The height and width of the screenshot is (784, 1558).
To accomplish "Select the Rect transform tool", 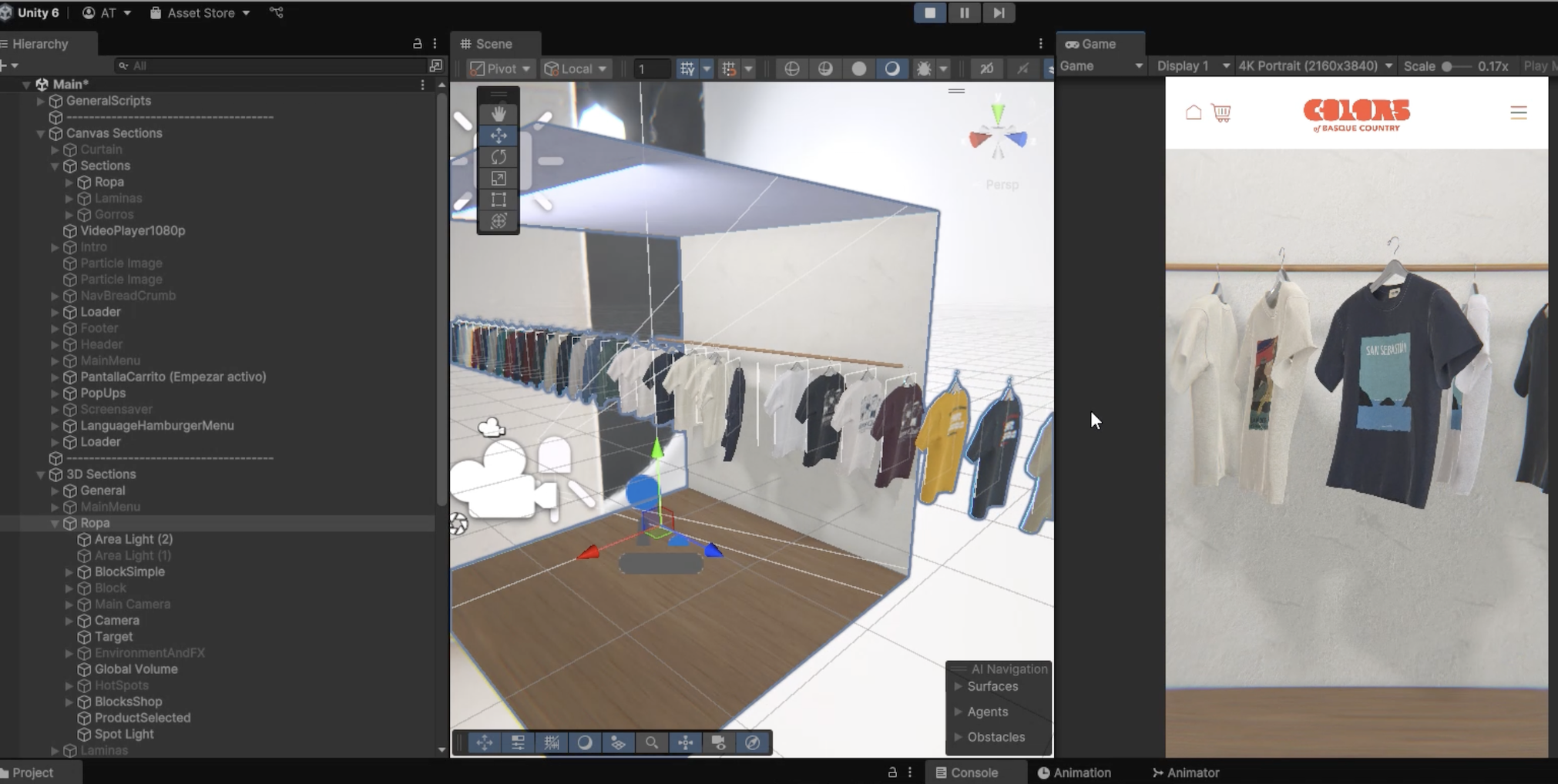I will (499, 200).
